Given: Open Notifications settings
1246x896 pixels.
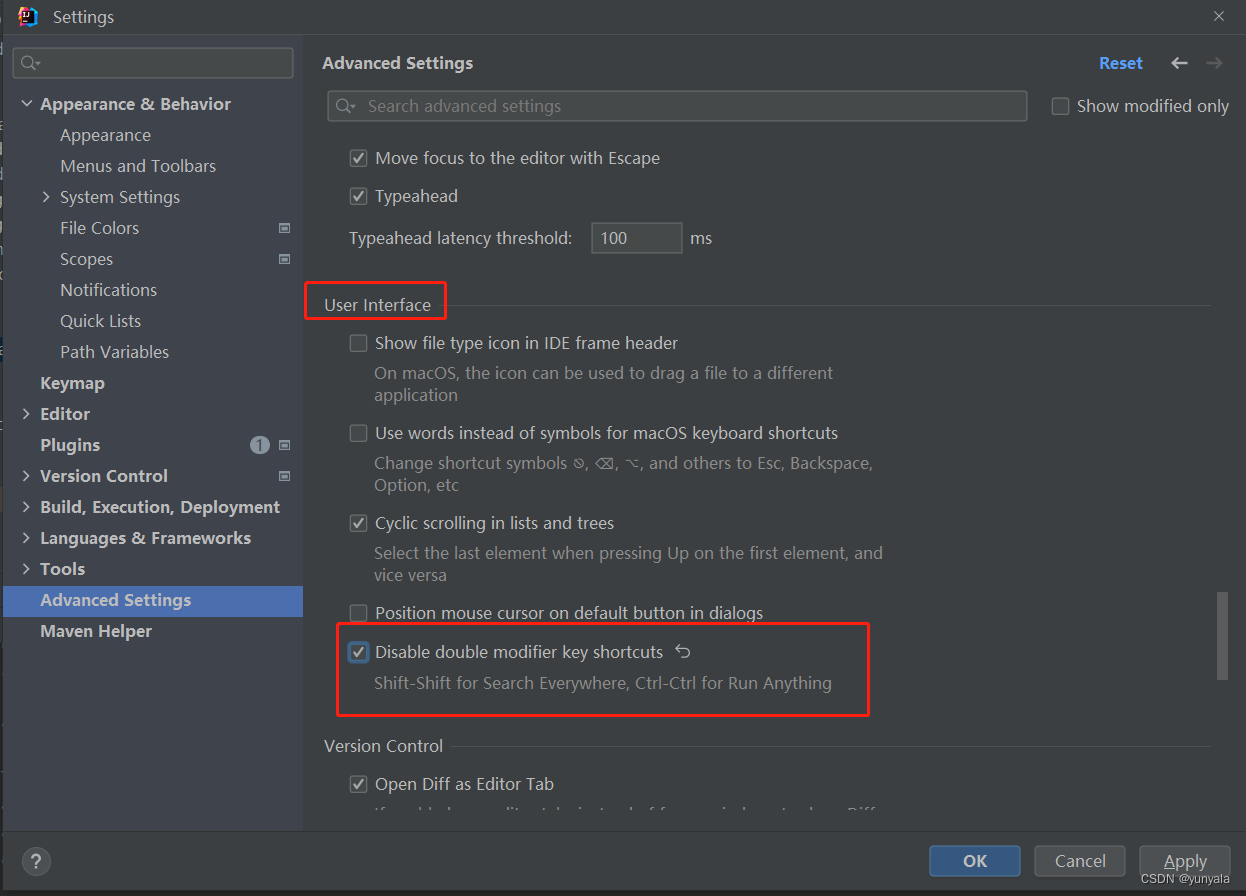Looking at the screenshot, I should click(x=108, y=290).
